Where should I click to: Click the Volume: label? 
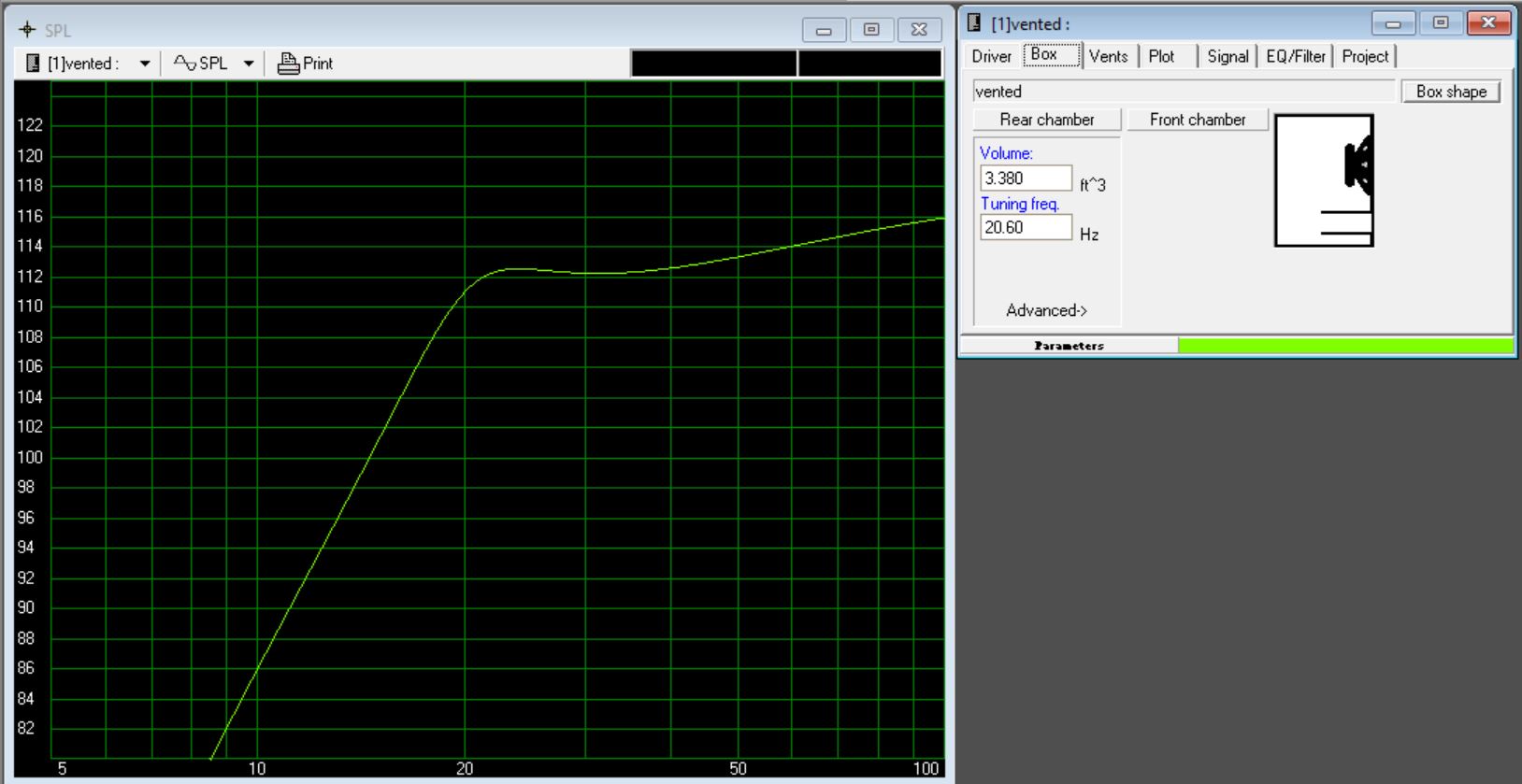coord(1006,153)
